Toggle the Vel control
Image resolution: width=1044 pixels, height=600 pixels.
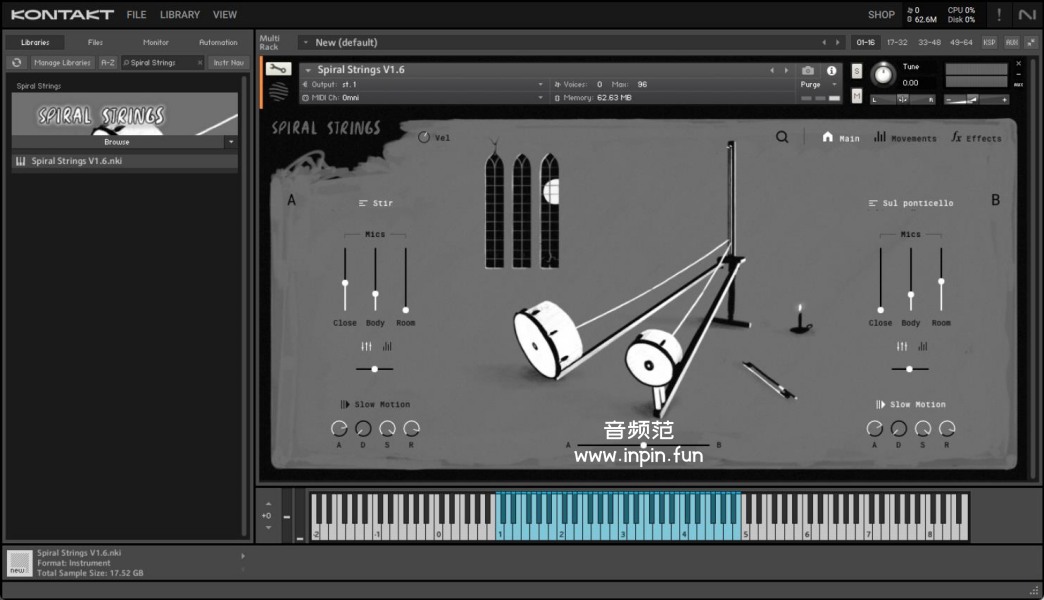coord(433,137)
